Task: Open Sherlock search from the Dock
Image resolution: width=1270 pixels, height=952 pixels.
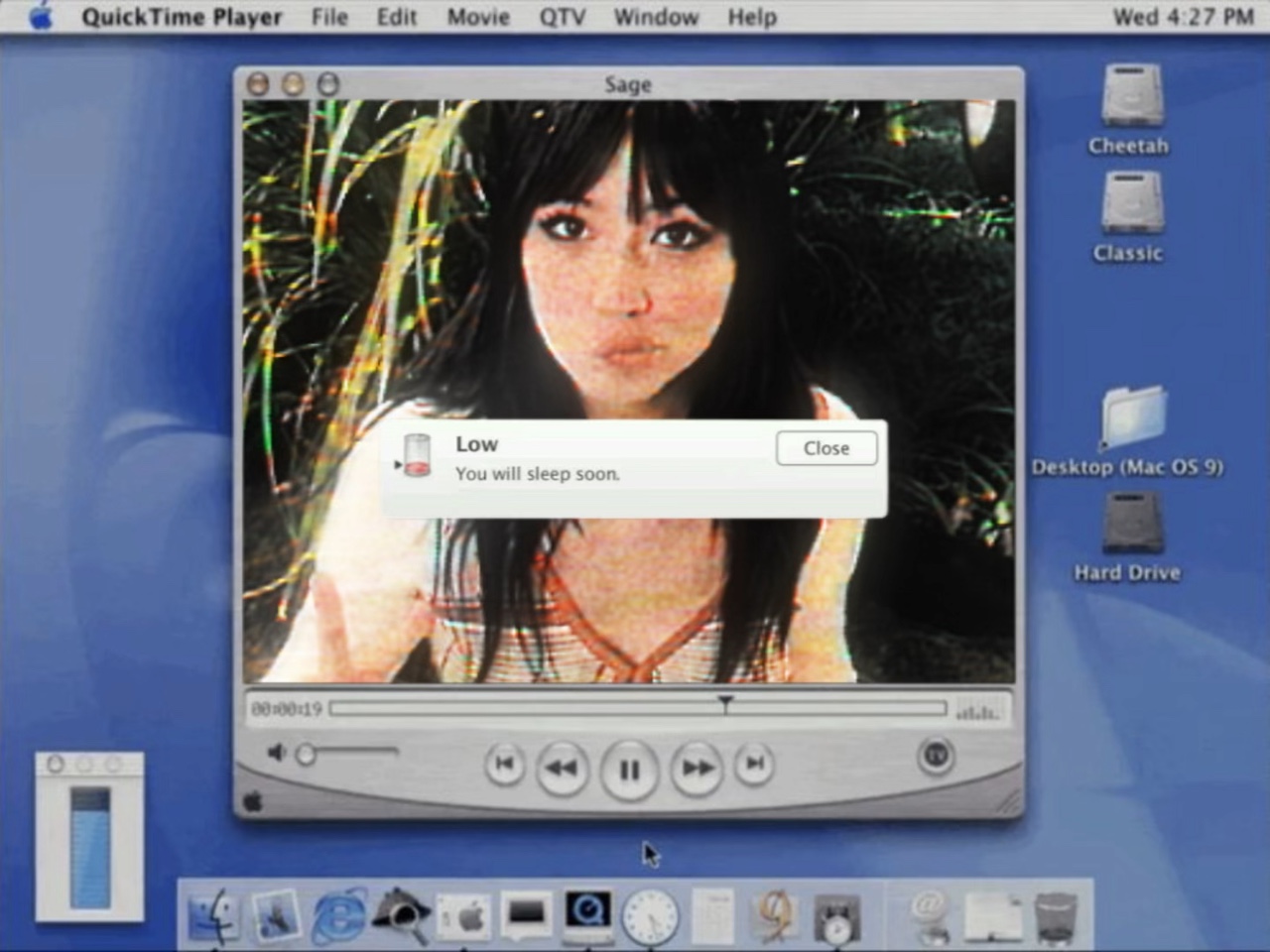Action: 401,914
